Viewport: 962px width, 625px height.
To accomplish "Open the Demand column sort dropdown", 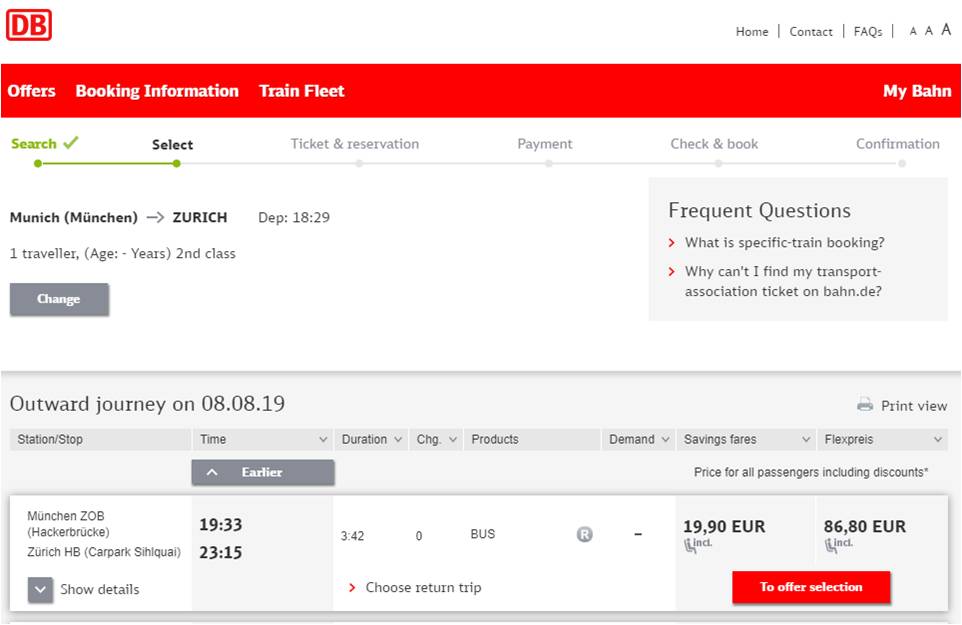I will (x=665, y=440).
